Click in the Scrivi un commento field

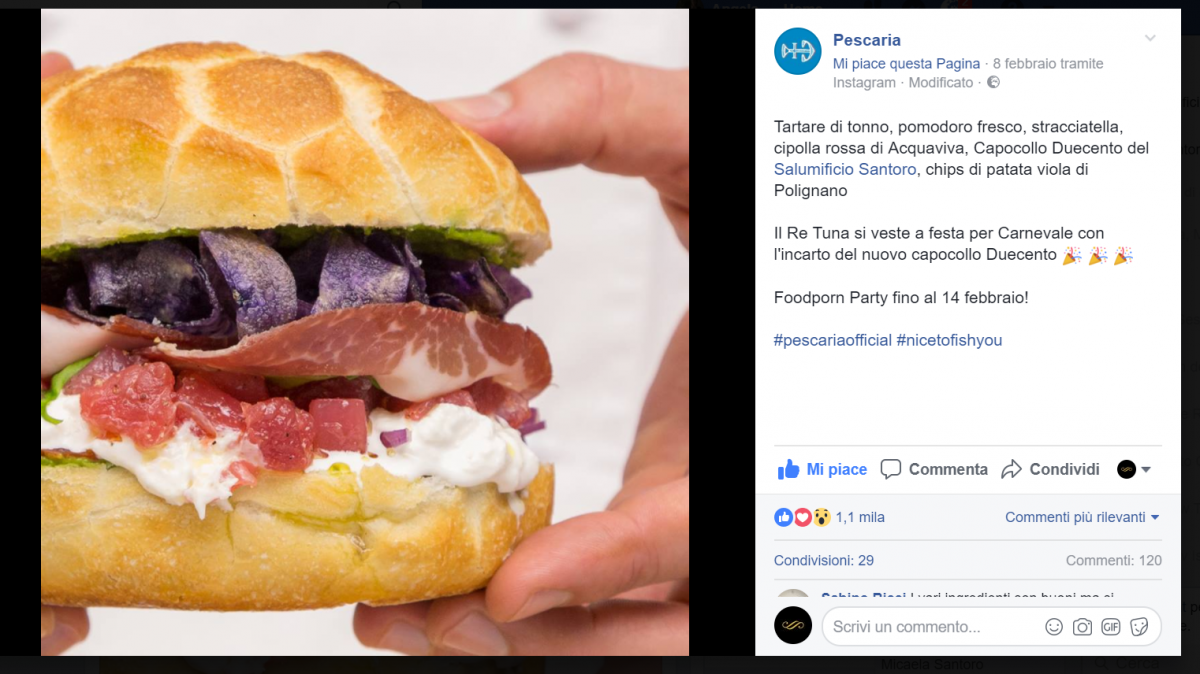point(930,627)
